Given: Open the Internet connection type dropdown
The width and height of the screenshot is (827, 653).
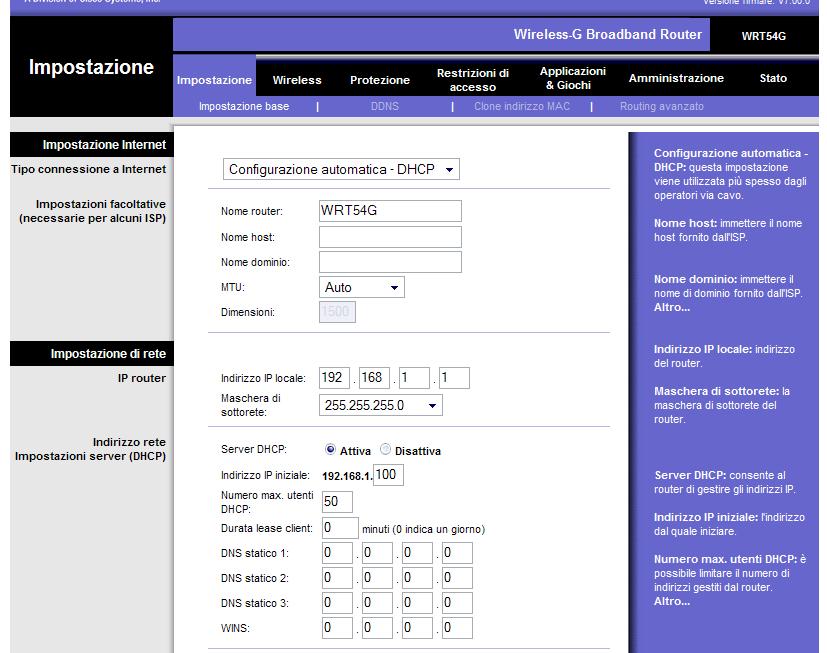Looking at the screenshot, I should pyautogui.click(x=341, y=169).
